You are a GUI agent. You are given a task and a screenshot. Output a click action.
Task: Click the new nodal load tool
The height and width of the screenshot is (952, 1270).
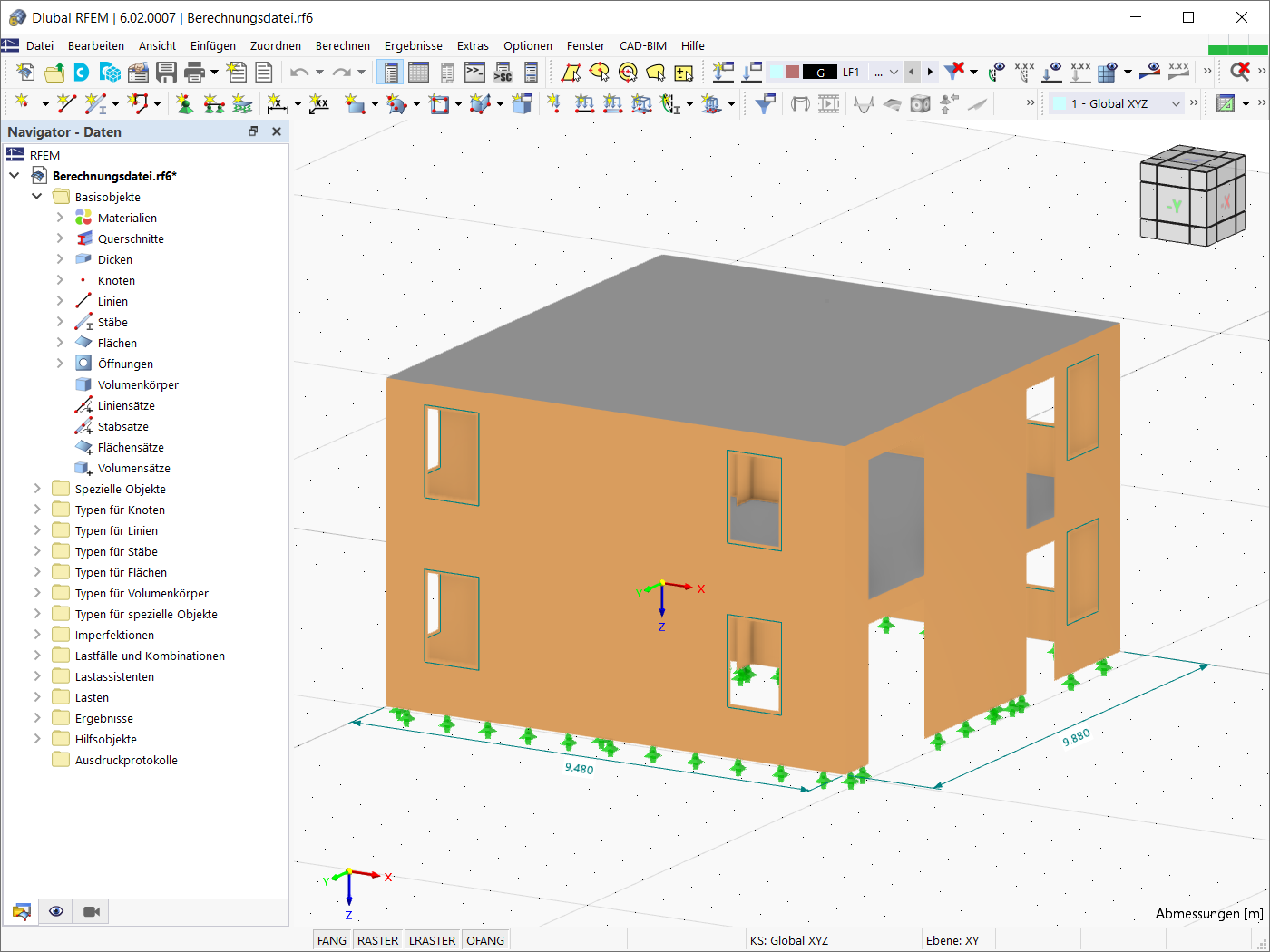553,103
